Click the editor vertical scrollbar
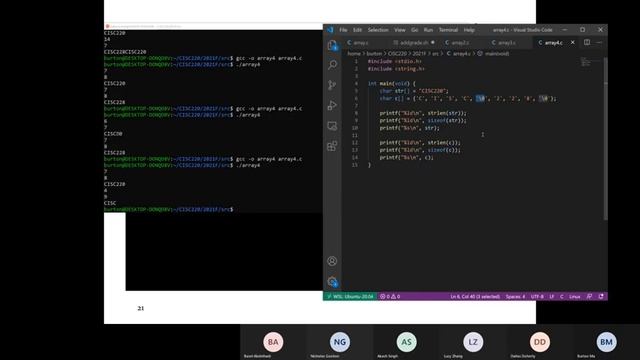Screen dimensions: 640x360 pos(605,139)
